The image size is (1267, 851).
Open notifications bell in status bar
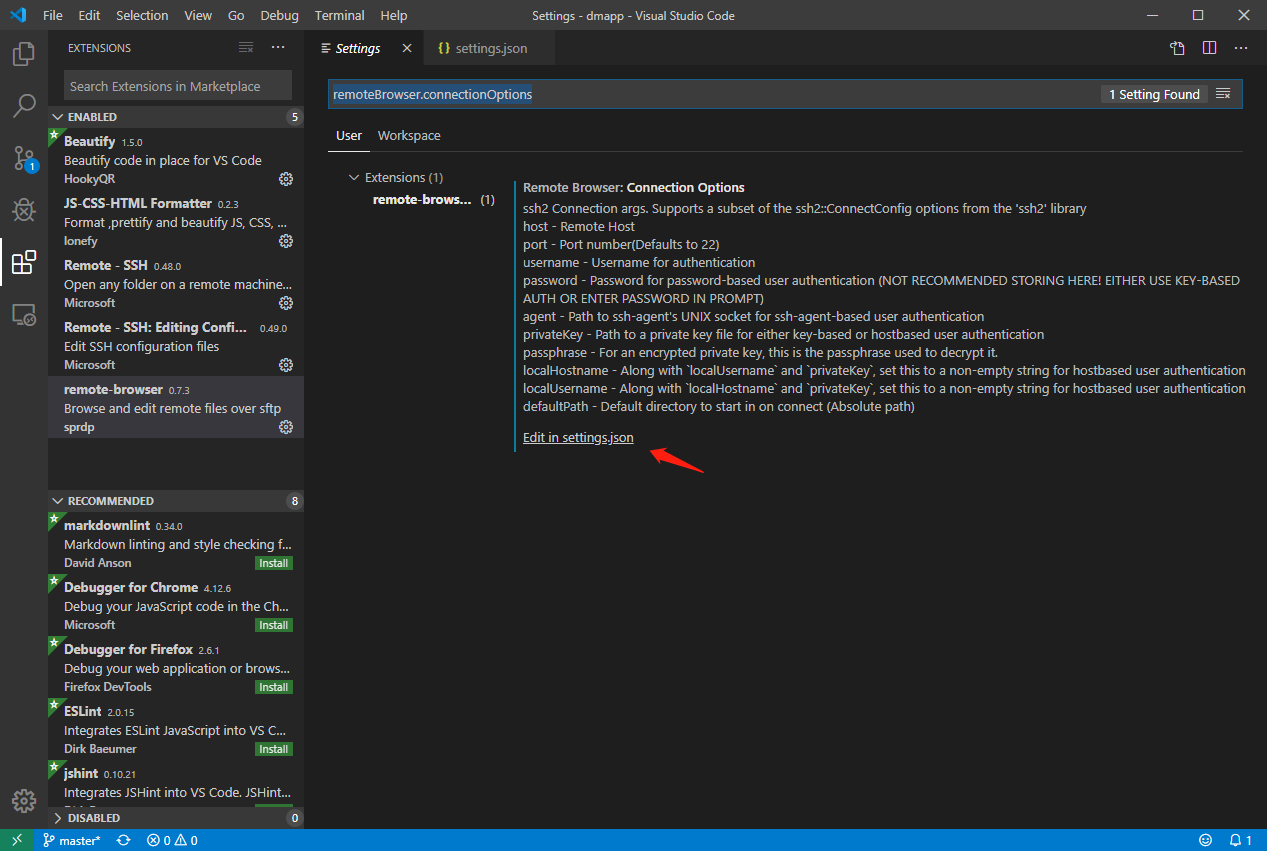(1240, 840)
